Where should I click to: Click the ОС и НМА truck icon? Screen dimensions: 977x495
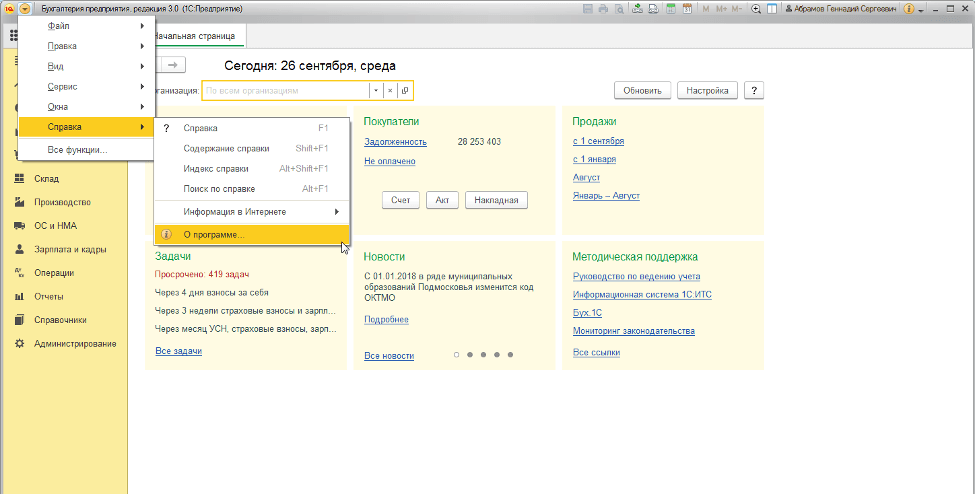[x=18, y=226]
